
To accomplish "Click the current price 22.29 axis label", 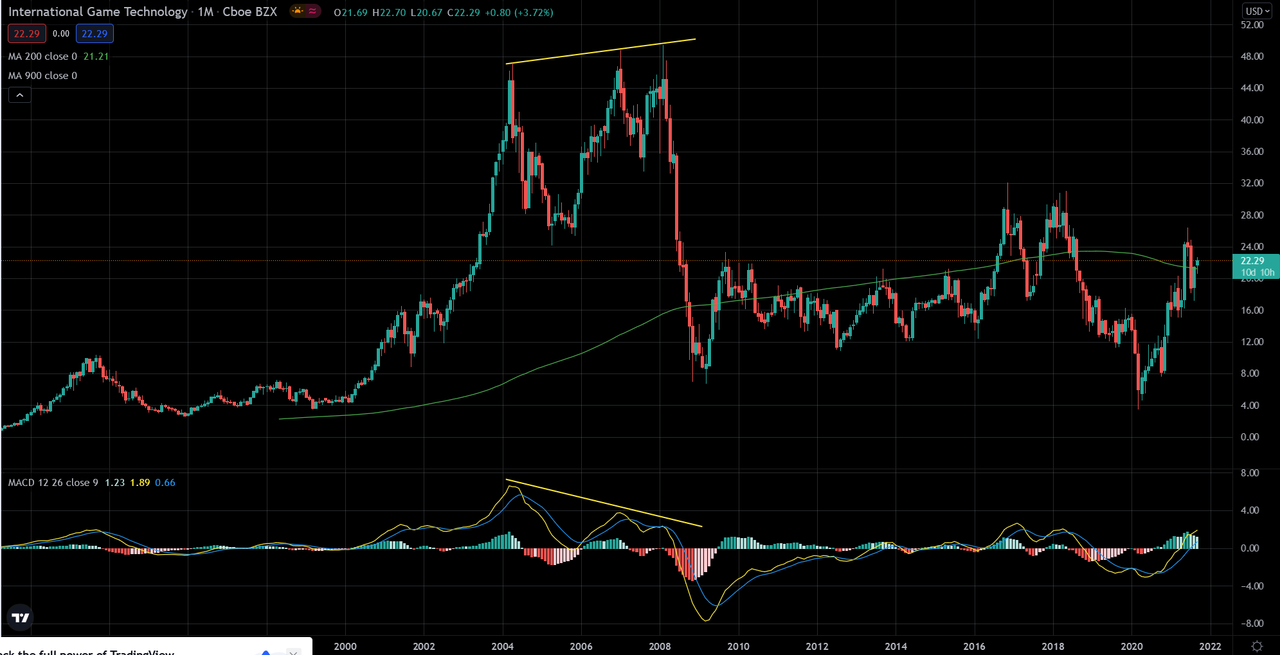I will click(x=1256, y=266).
